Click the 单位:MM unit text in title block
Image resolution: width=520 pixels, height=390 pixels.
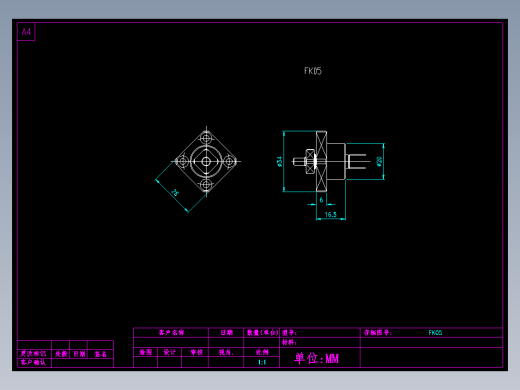tap(316, 358)
